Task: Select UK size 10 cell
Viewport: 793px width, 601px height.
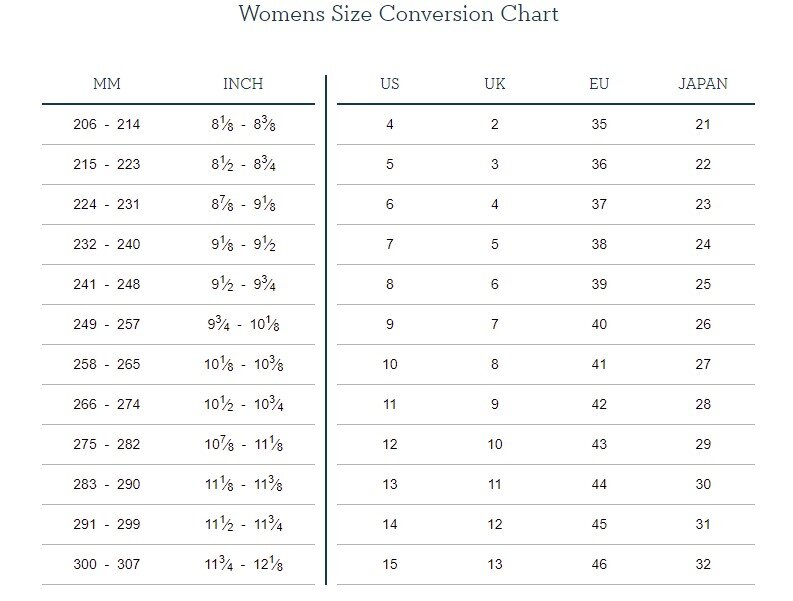Action: [x=495, y=445]
